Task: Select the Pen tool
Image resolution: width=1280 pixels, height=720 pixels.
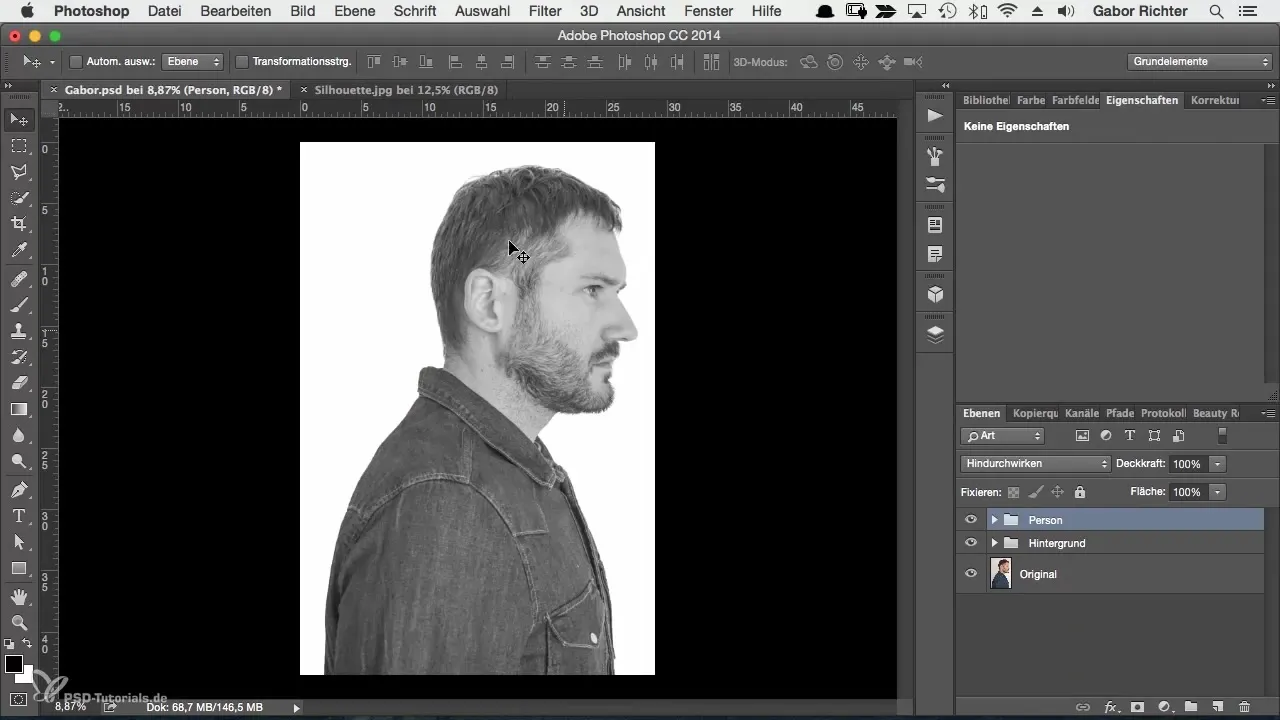Action: click(x=19, y=490)
